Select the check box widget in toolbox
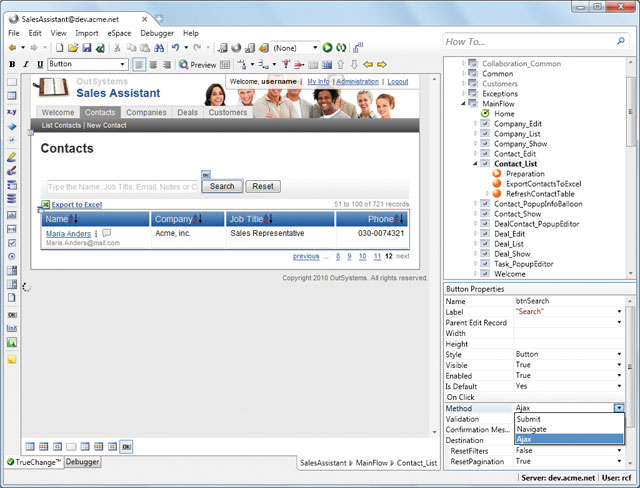640x488 pixels. click(x=12, y=243)
